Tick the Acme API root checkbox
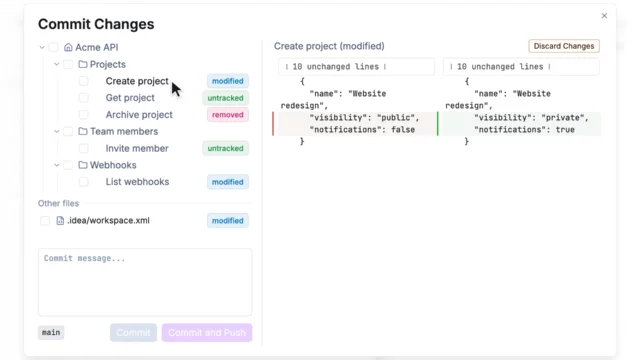Image resolution: width=640 pixels, height=360 pixels. pos(53,47)
